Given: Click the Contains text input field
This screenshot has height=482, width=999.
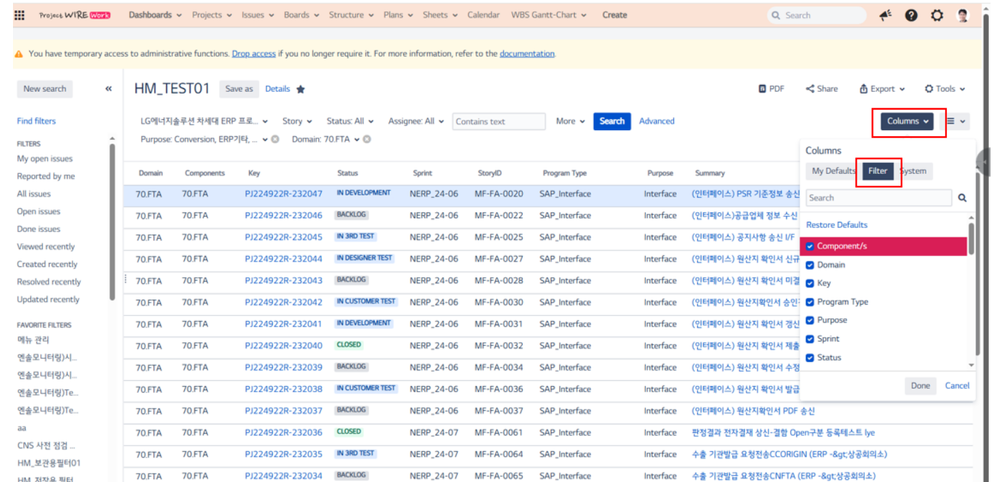Looking at the screenshot, I should pos(498,122).
